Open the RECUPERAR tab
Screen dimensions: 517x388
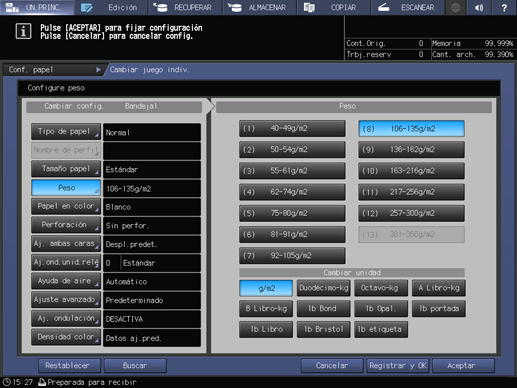[185, 7]
